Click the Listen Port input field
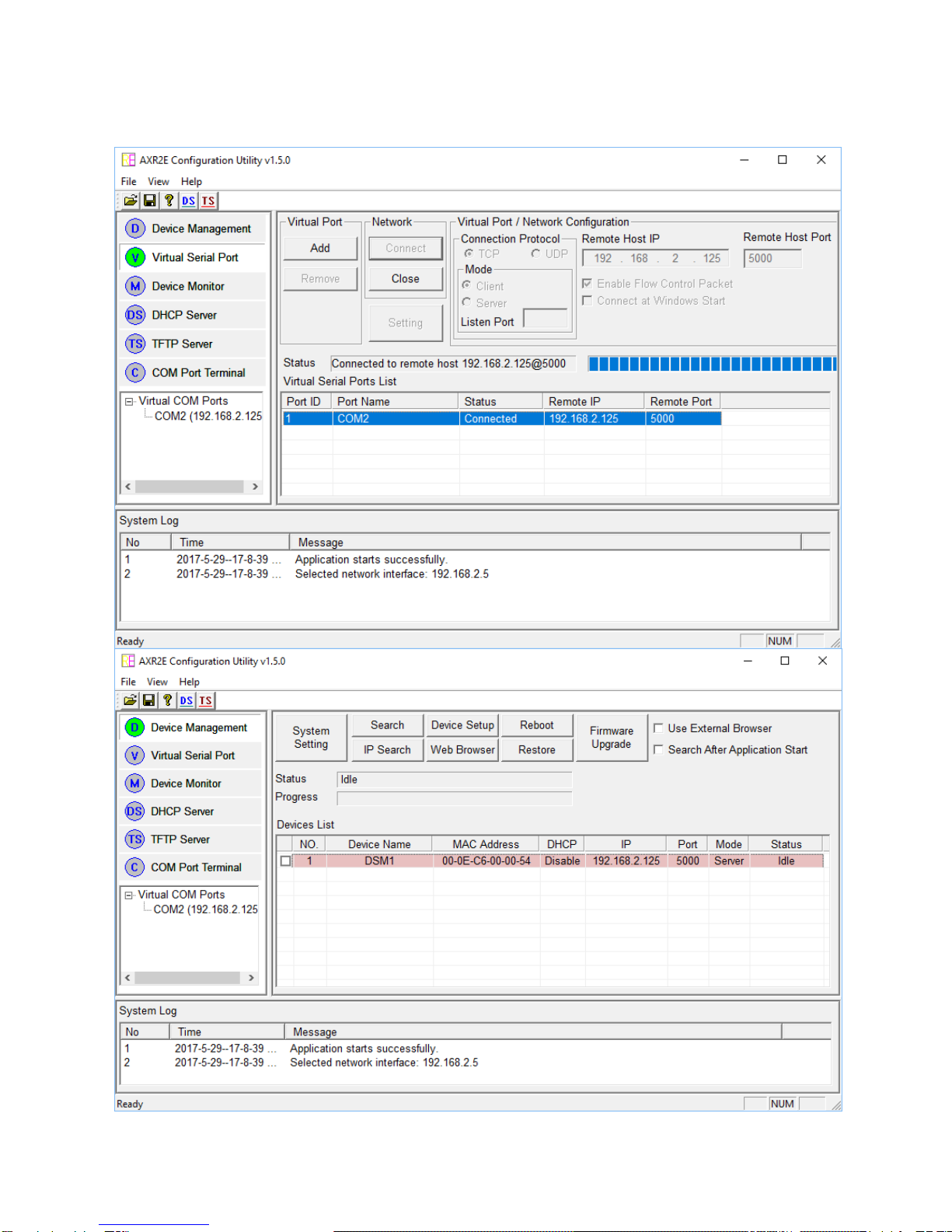The height and width of the screenshot is (1232, 952). pos(546,319)
